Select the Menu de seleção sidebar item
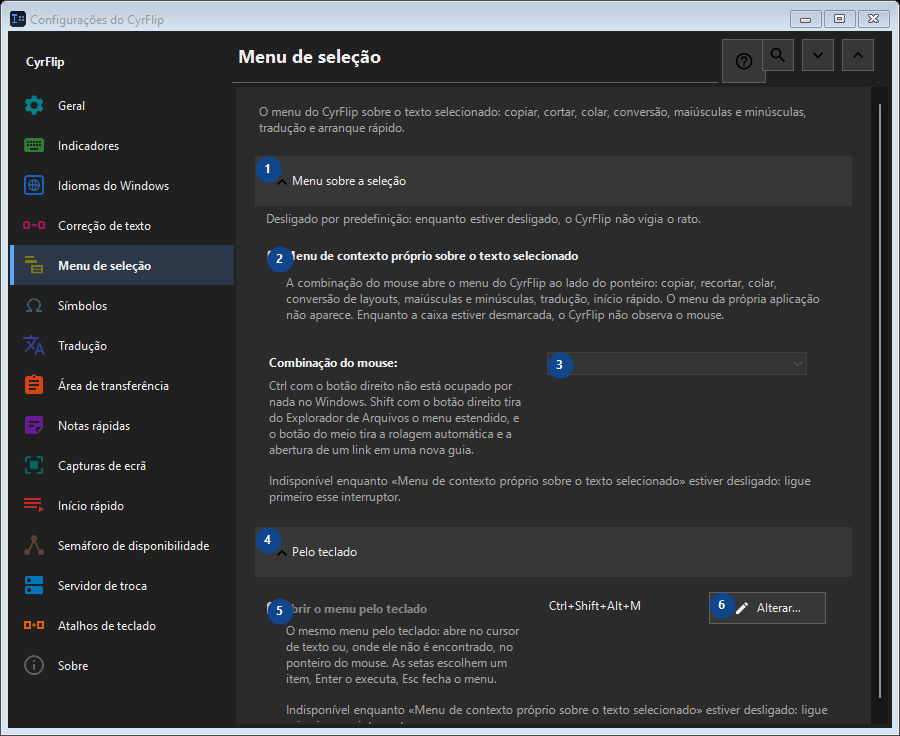 pos(122,265)
